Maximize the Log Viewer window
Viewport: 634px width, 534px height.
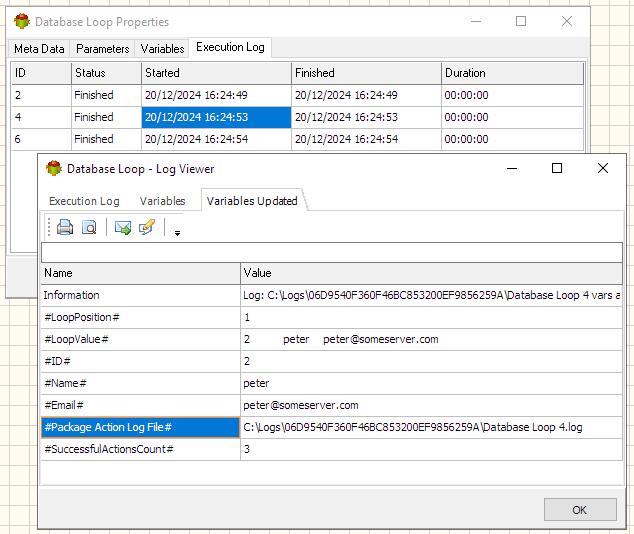557,168
